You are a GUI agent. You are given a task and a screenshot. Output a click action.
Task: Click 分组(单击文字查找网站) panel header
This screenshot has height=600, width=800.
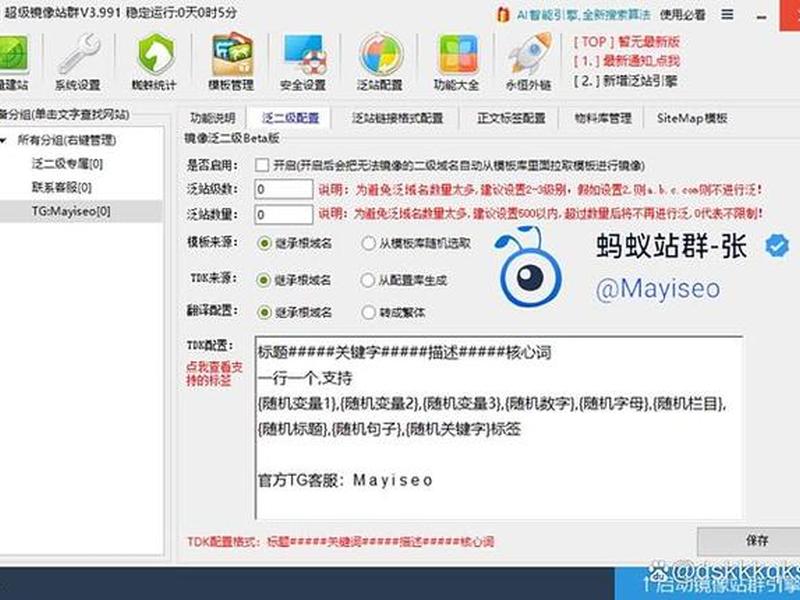[65, 114]
